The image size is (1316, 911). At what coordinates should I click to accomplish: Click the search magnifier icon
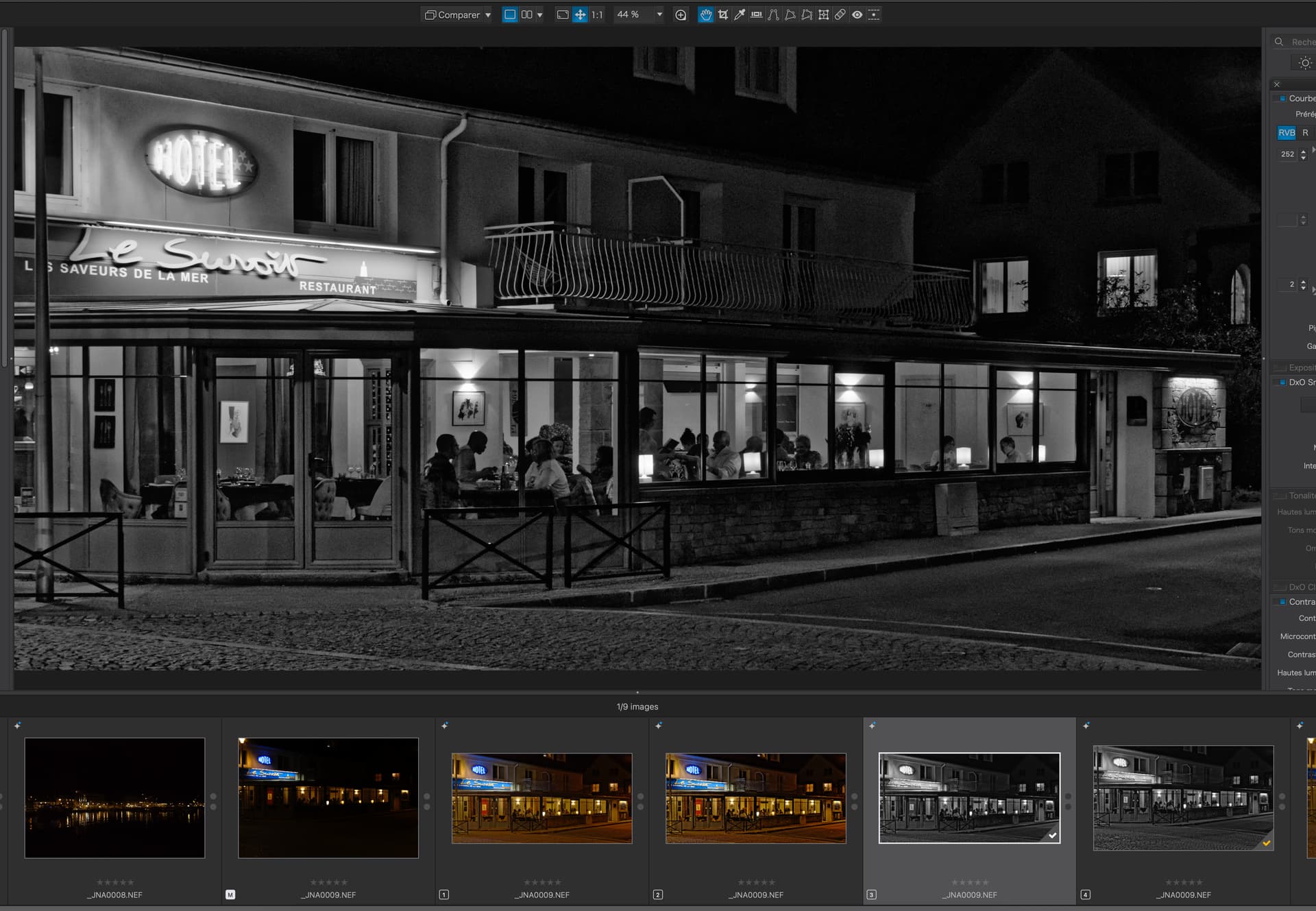tap(1278, 42)
